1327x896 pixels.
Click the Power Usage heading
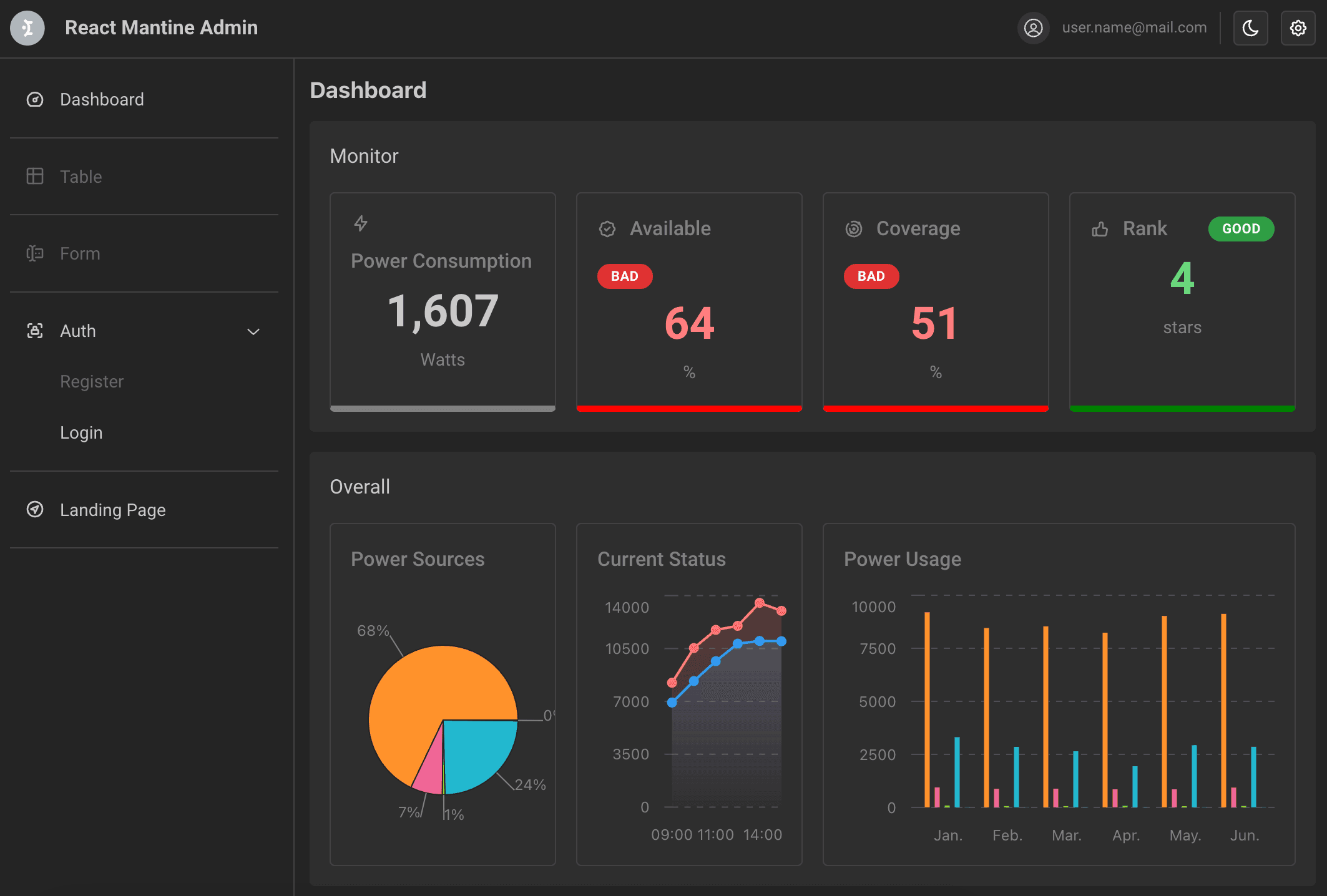903,559
